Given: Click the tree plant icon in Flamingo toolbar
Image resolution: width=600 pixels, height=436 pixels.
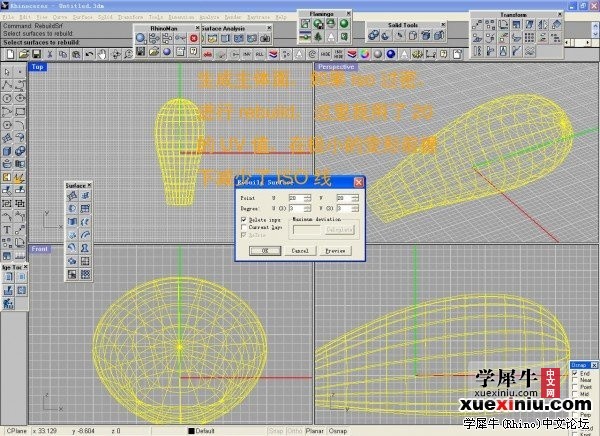Looking at the screenshot, I should pyautogui.click(x=318, y=37).
